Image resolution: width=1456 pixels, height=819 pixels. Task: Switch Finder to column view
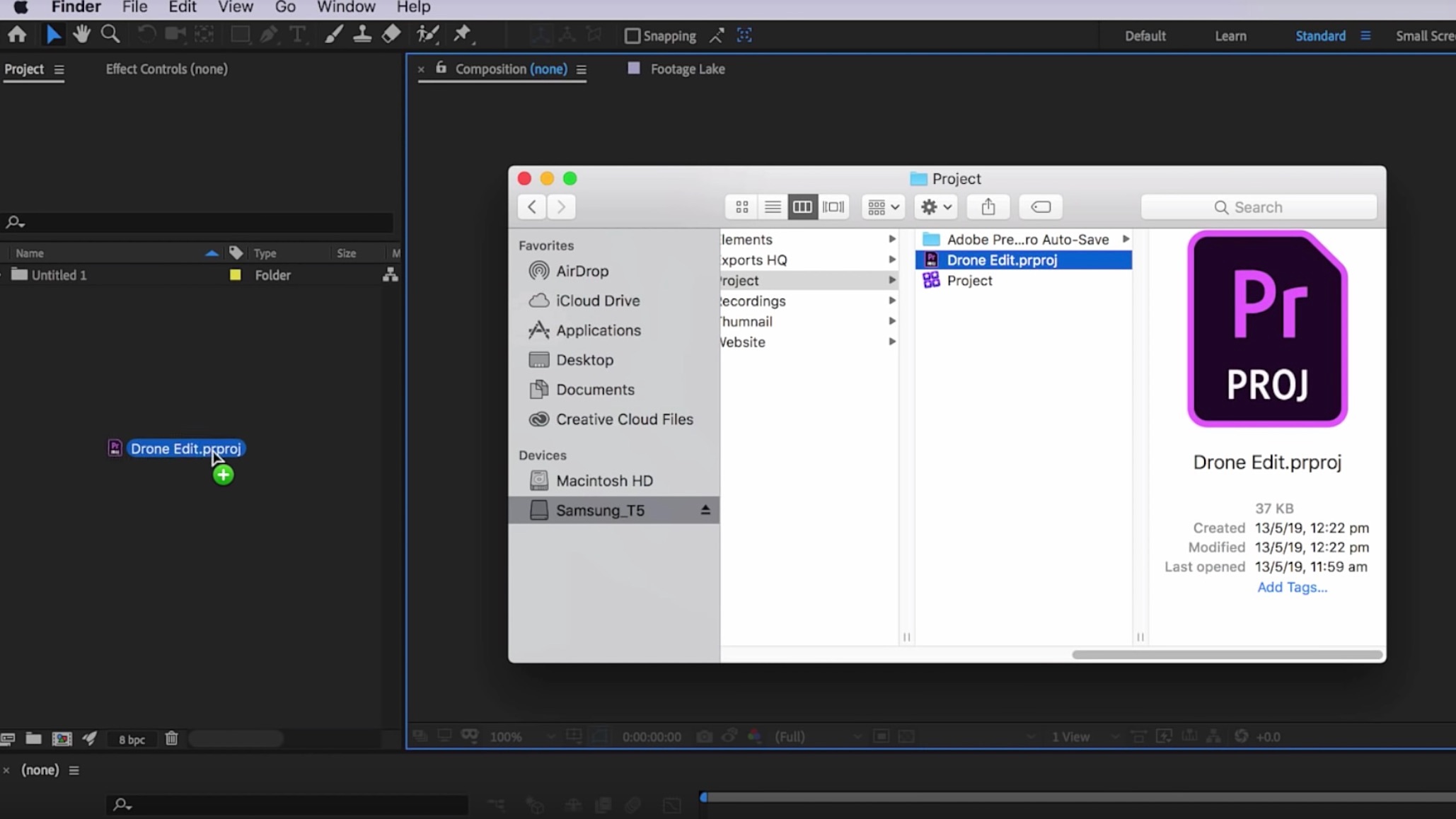click(802, 207)
